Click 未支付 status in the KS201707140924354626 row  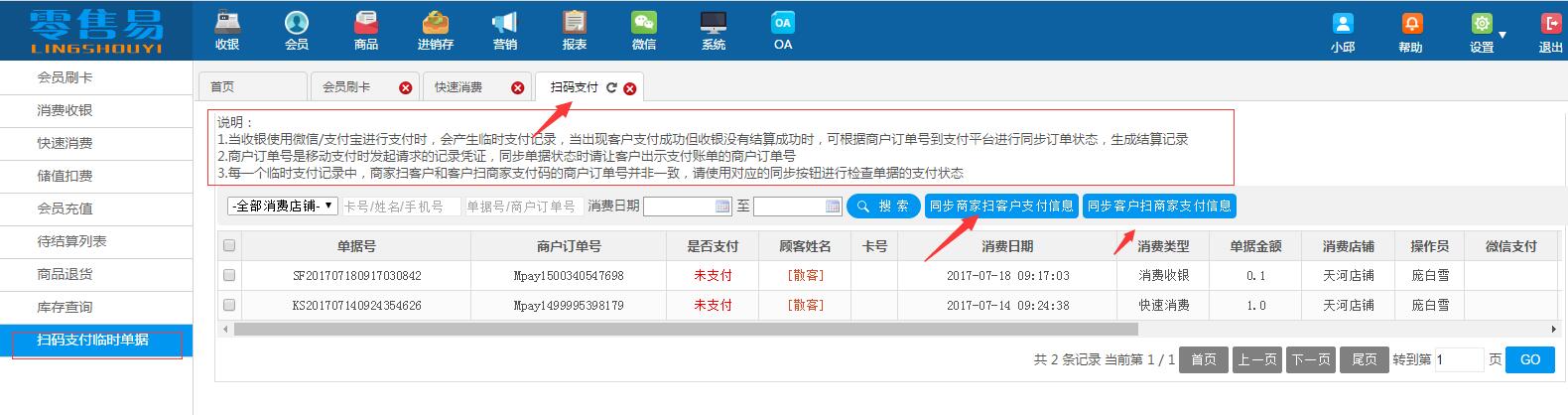point(713,306)
